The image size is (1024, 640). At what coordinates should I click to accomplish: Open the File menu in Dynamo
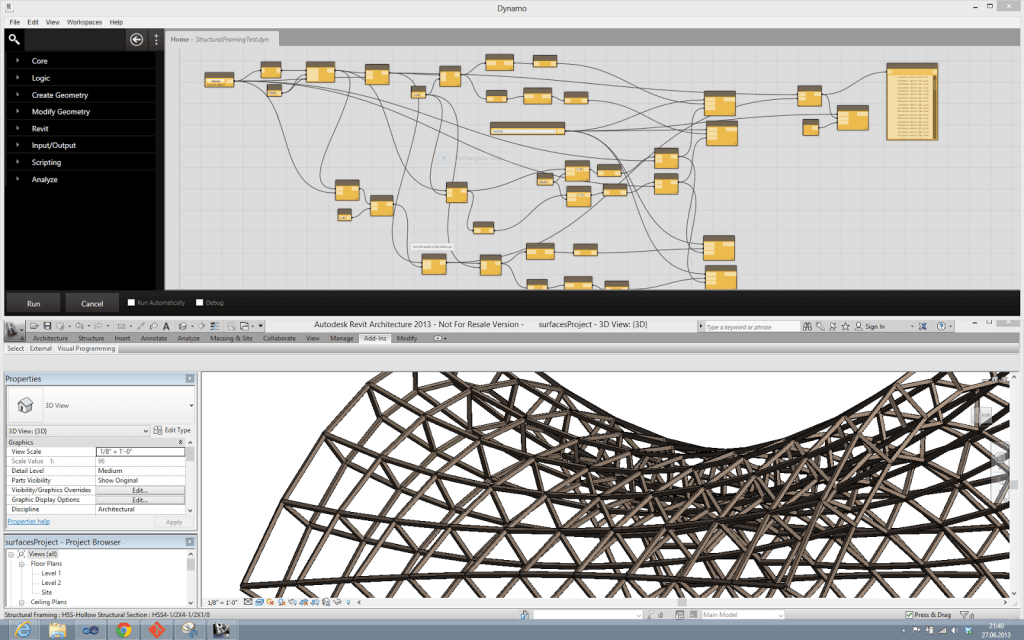click(14, 22)
